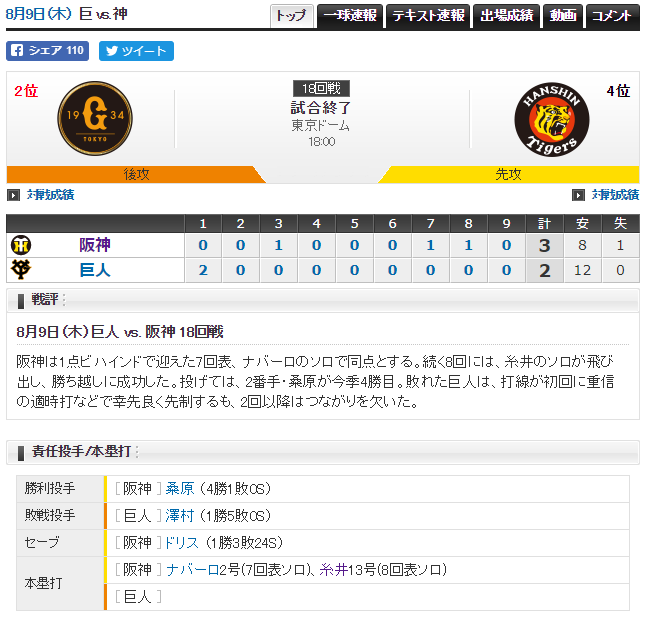This screenshot has height=620, width=647.
Task: Click Hanshin's 8th inning score 1
Action: 468,245
